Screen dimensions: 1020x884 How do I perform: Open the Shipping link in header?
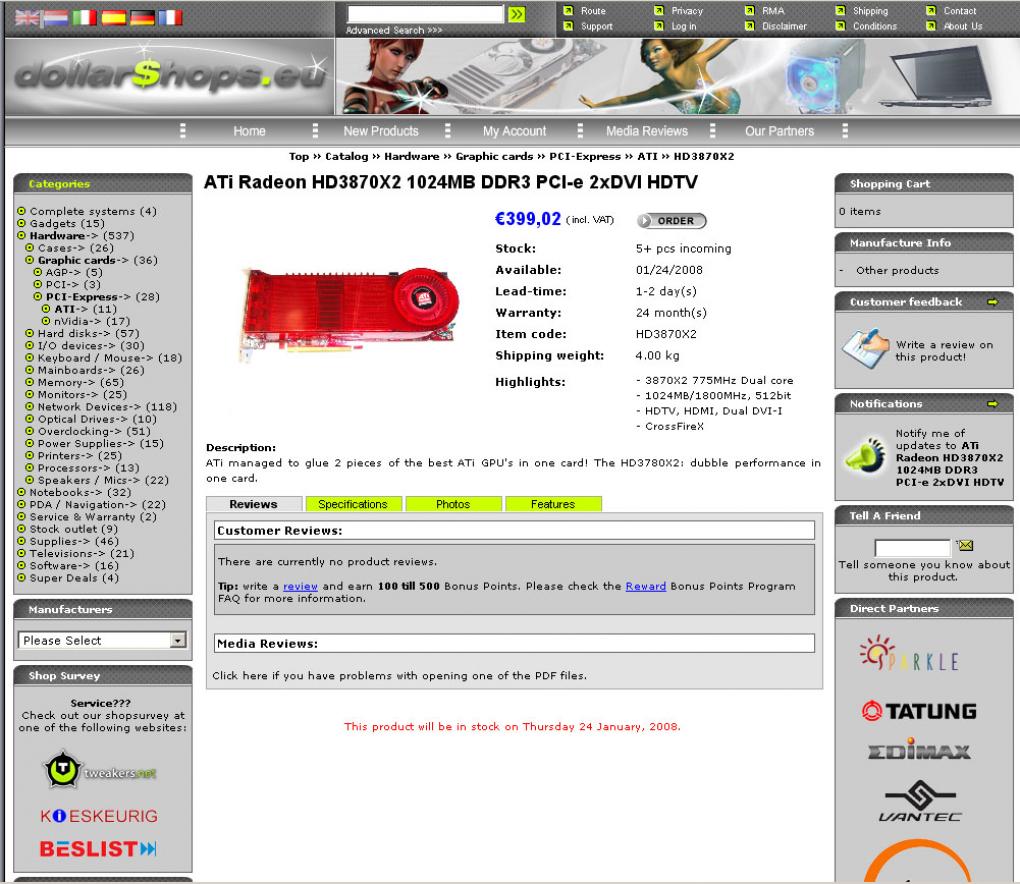click(870, 11)
